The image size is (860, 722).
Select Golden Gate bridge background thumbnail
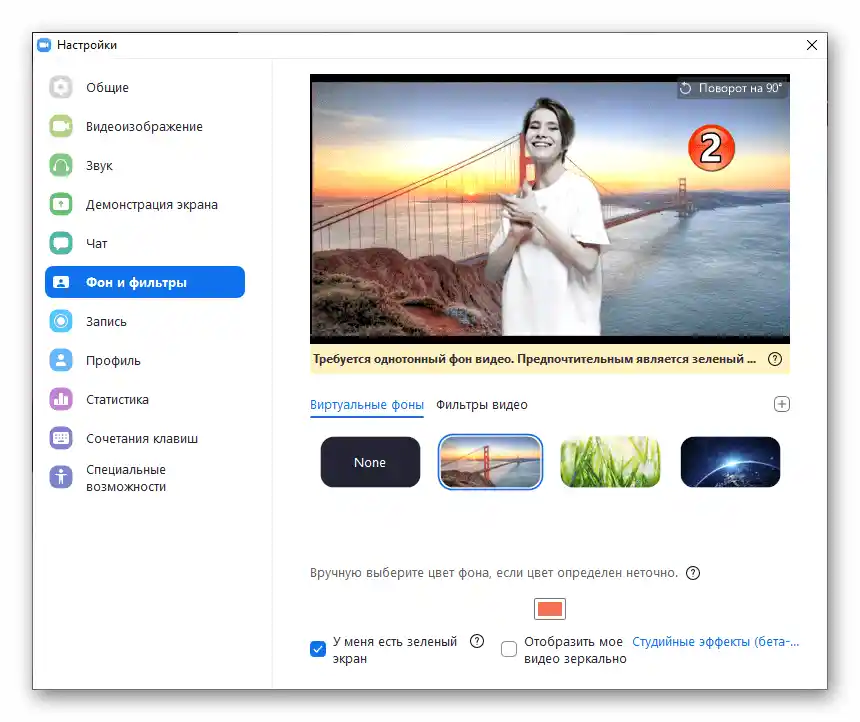490,462
